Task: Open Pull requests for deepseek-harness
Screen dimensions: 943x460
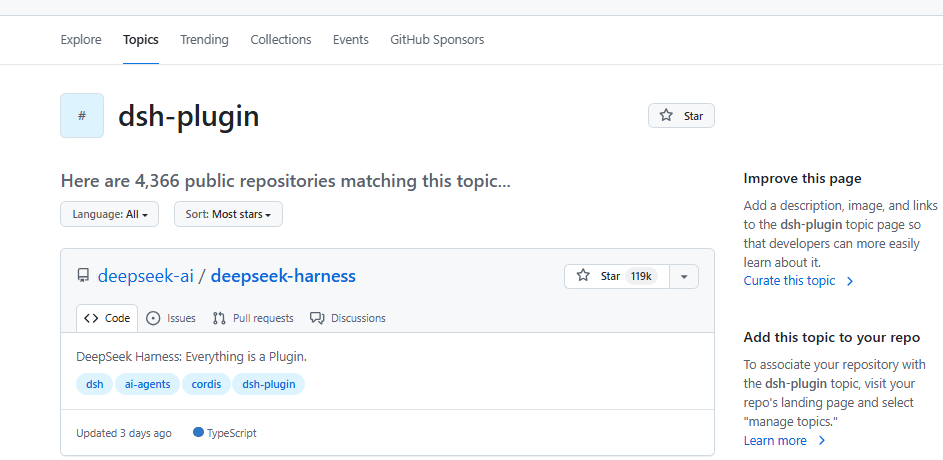Action: 253,318
